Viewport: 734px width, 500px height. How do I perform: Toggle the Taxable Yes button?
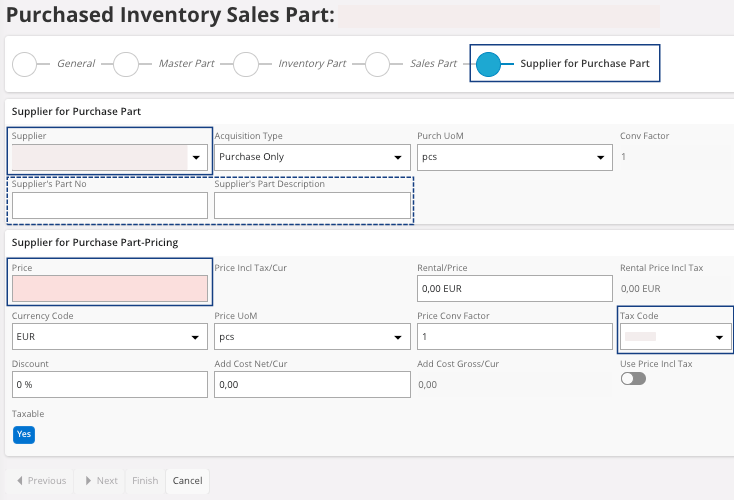[24, 434]
